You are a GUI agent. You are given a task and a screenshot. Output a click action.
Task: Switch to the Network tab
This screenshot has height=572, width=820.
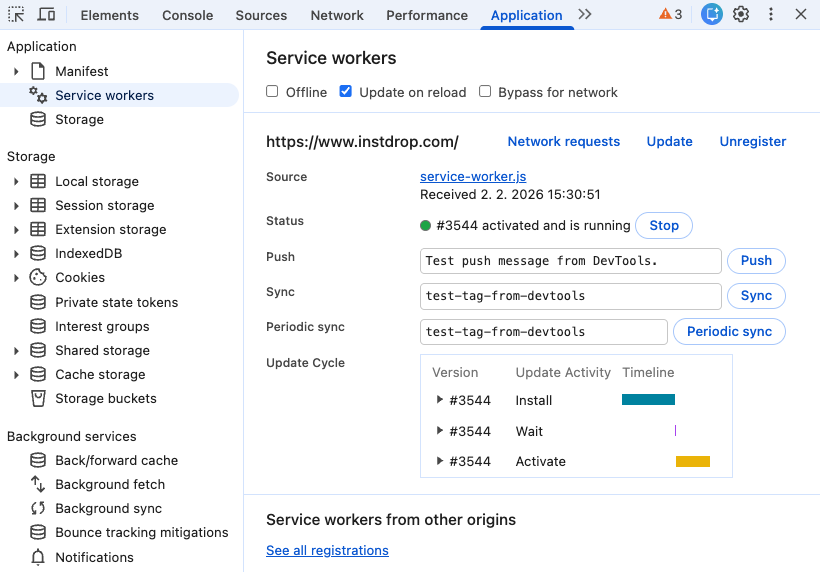[337, 15]
